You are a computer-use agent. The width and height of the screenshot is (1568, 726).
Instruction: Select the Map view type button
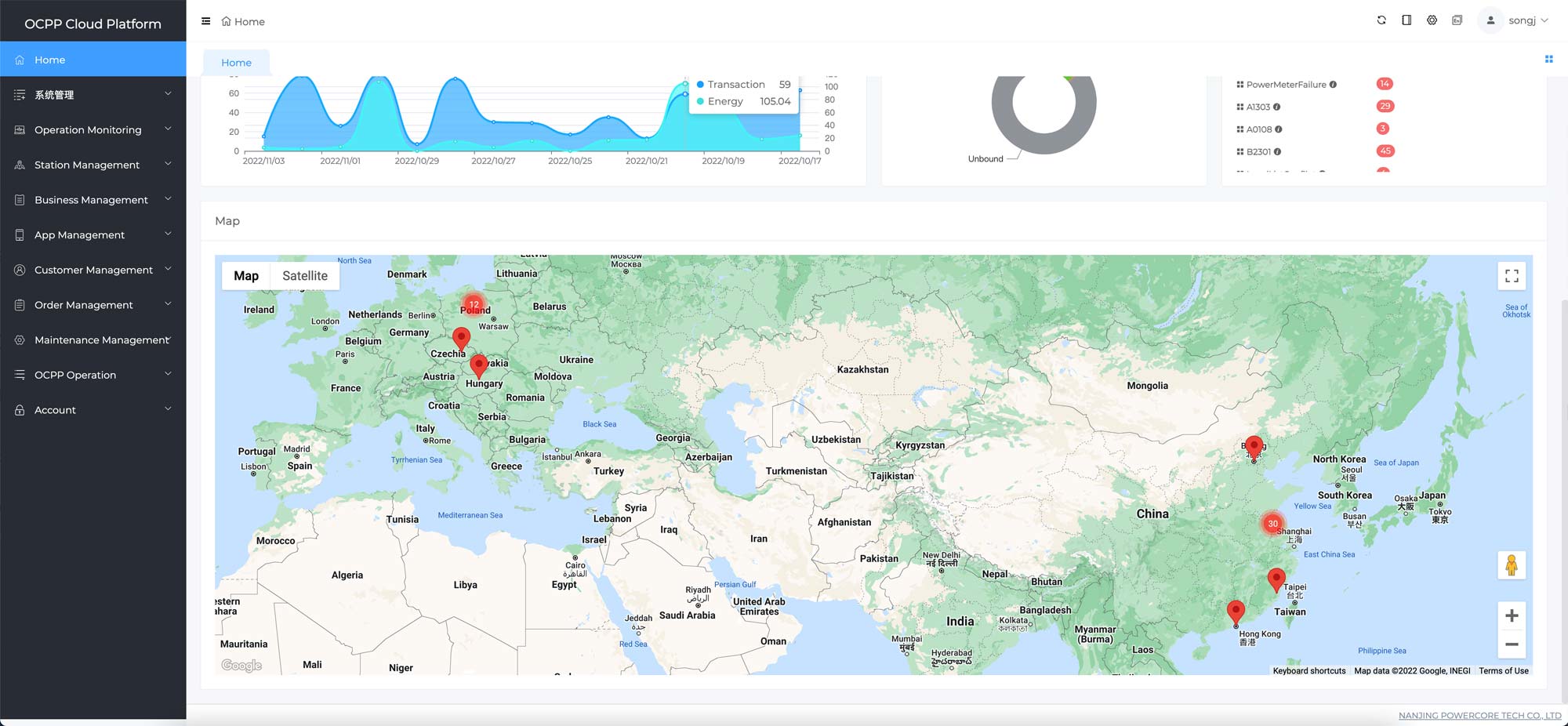(246, 276)
